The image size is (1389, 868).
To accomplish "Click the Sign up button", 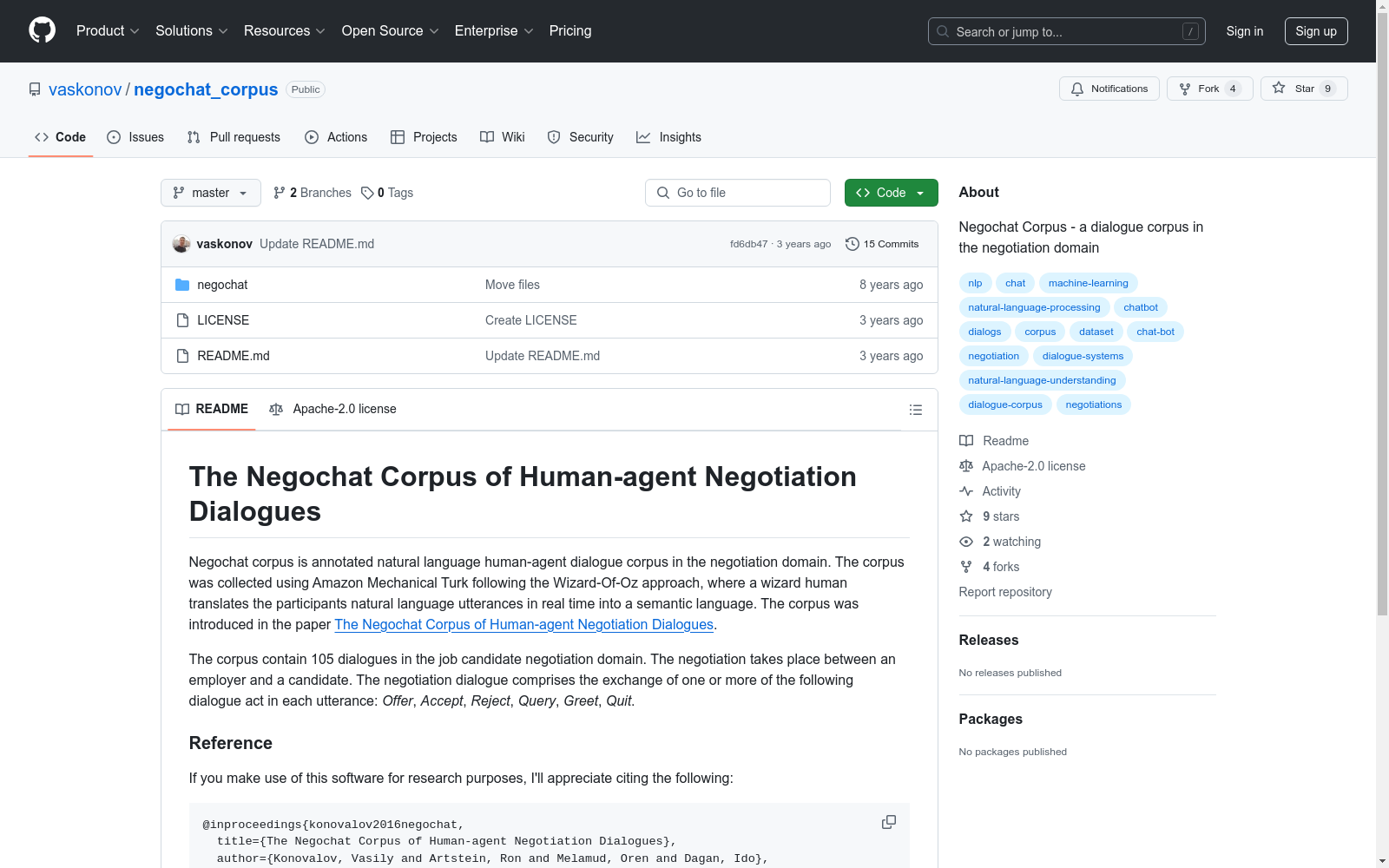I will click(1316, 31).
